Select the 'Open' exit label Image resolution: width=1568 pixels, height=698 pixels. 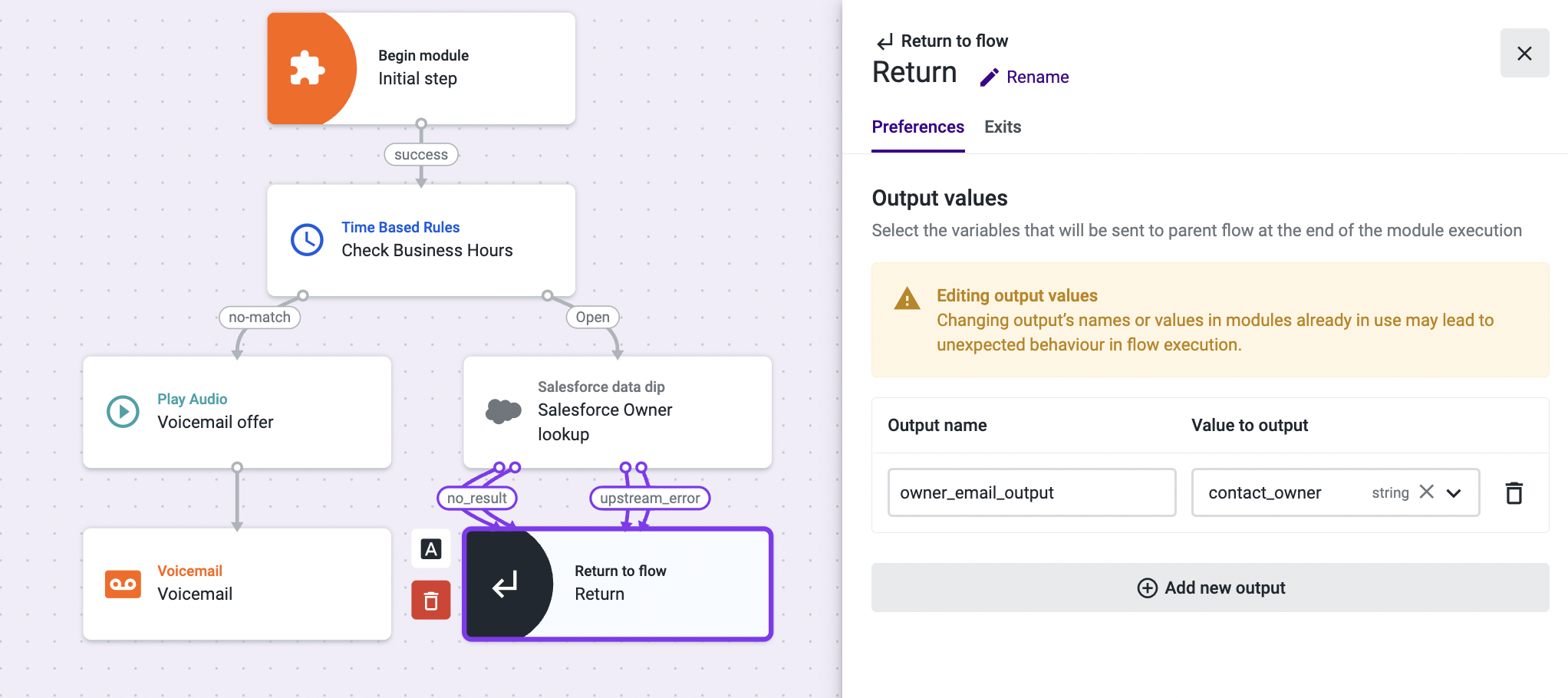tap(593, 317)
